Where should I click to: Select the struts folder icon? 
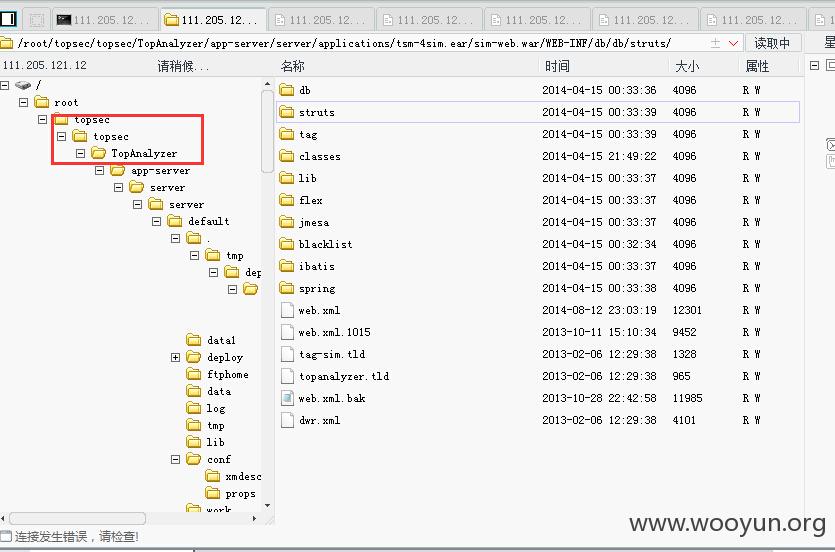(286, 112)
